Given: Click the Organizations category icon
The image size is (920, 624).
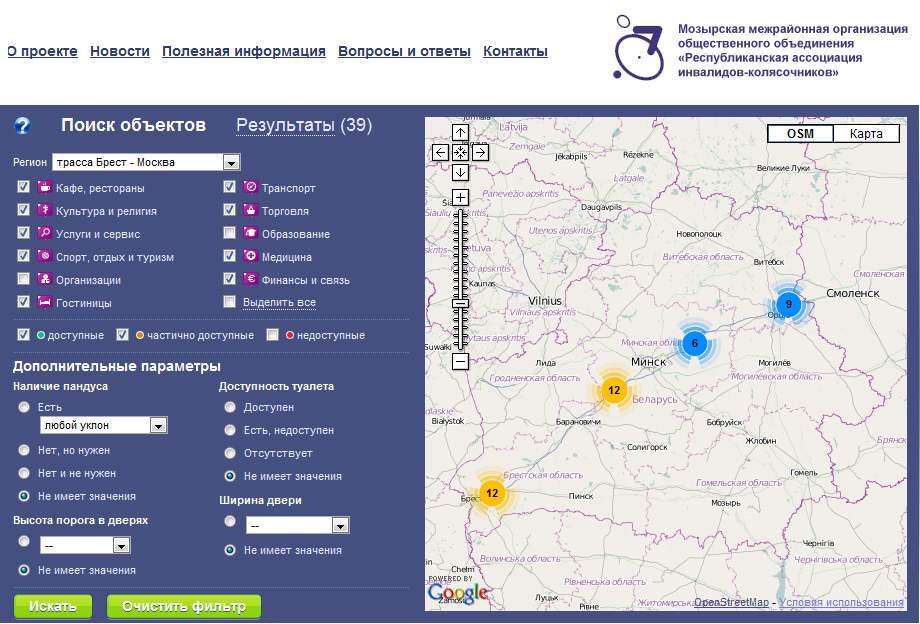Looking at the screenshot, I should tap(45, 279).
